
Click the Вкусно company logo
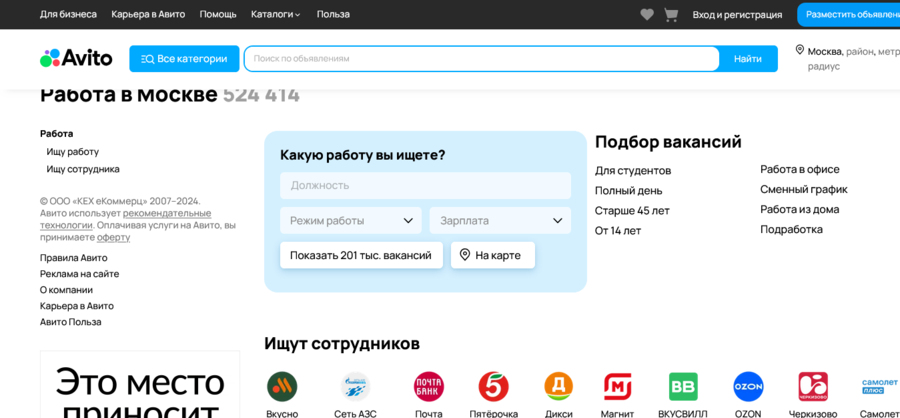pos(282,386)
